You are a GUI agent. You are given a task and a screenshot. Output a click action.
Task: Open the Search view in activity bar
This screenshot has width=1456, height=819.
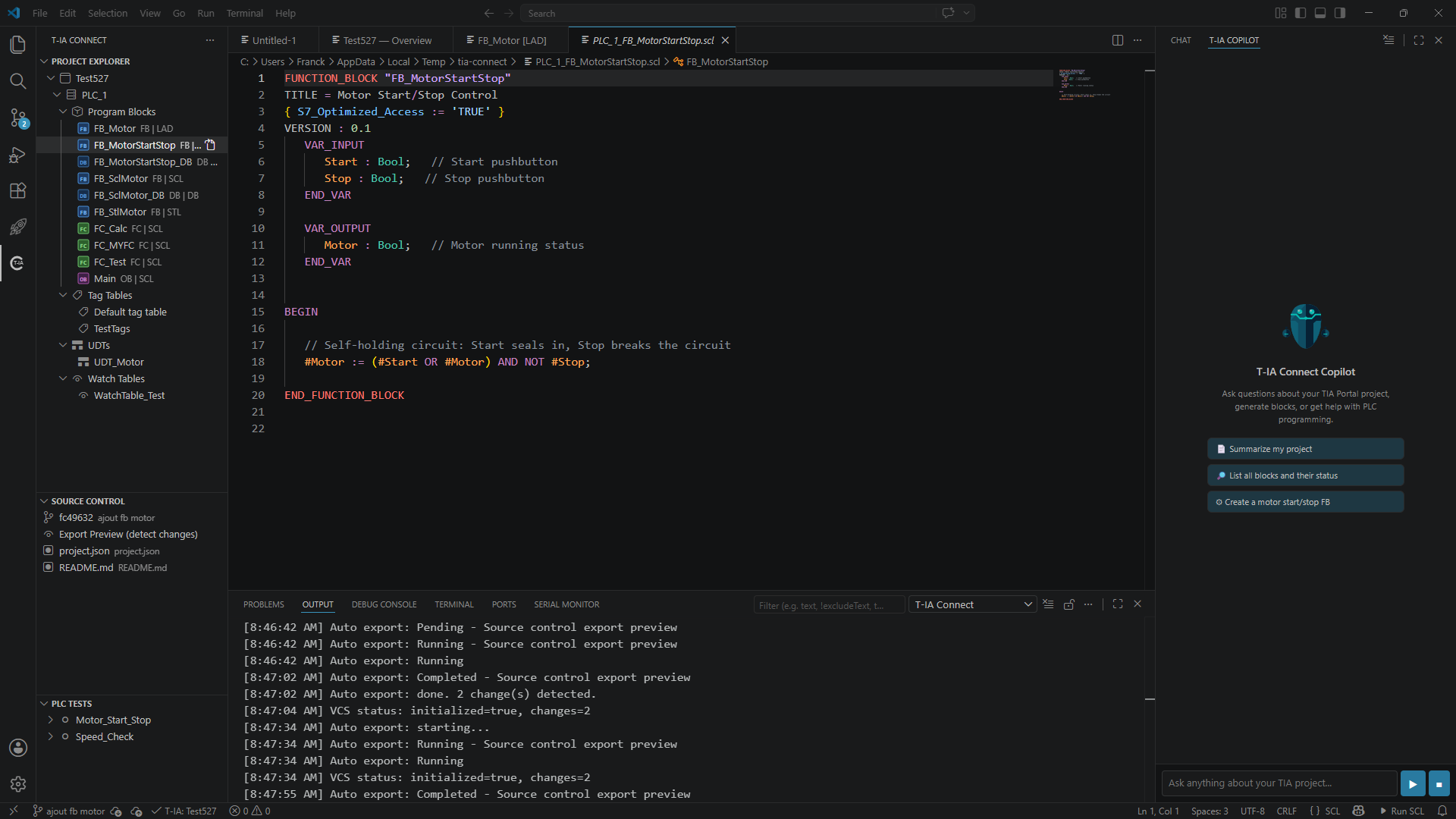tap(17, 81)
